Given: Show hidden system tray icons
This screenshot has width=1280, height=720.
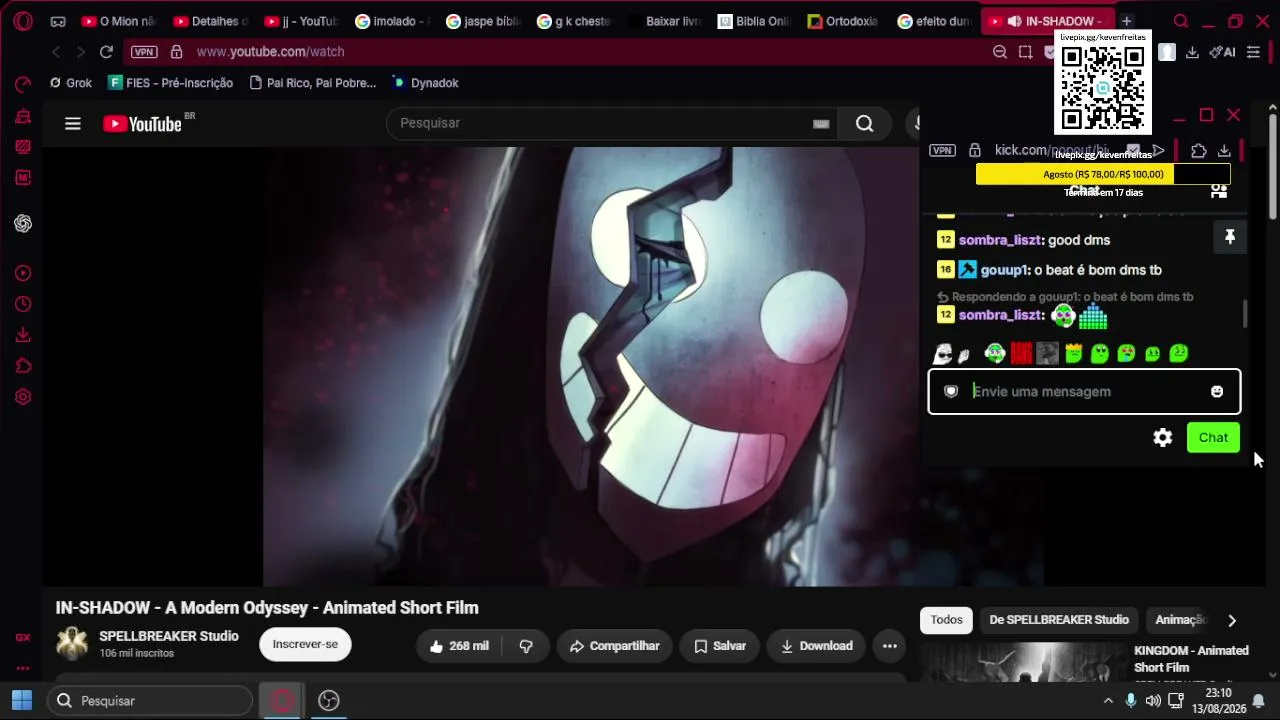Looking at the screenshot, I should 1108,701.
